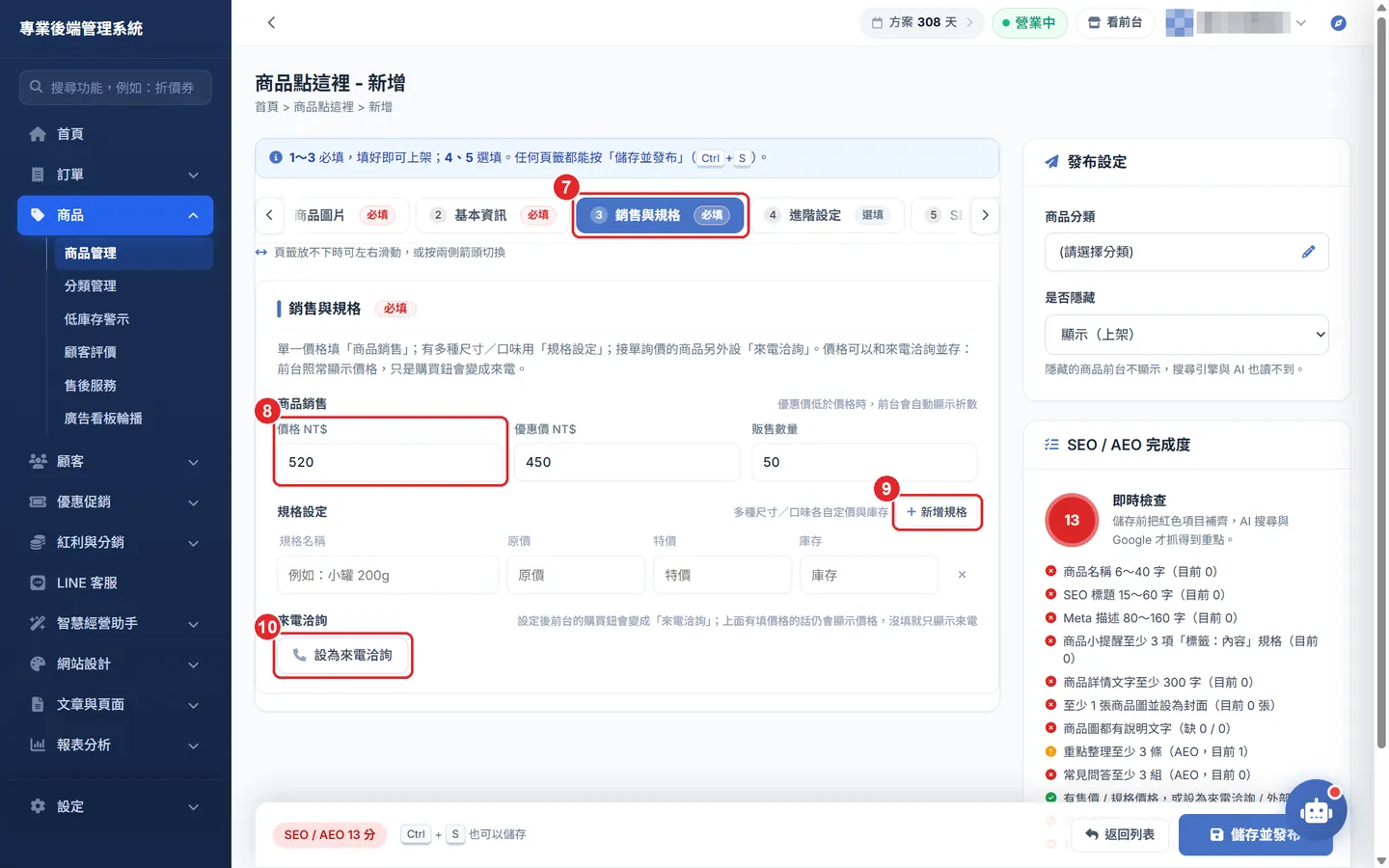Screen dimensions: 1389x868
Task: Select the 銷售與規格 tab
Action: [661, 215]
